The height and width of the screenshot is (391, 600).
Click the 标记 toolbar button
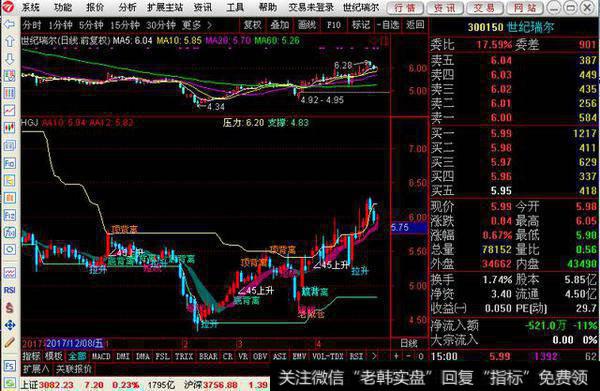(x=361, y=25)
